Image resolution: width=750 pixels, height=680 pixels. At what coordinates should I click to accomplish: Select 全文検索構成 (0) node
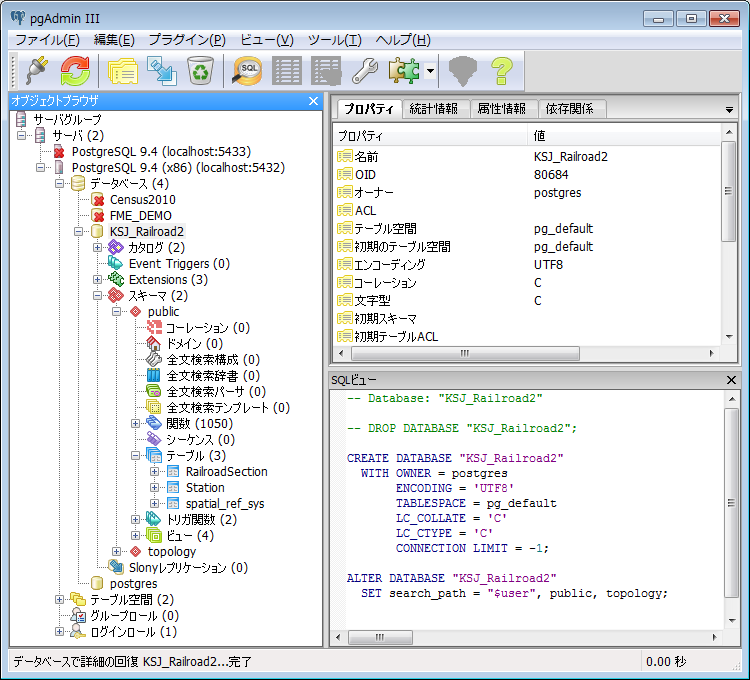213,360
